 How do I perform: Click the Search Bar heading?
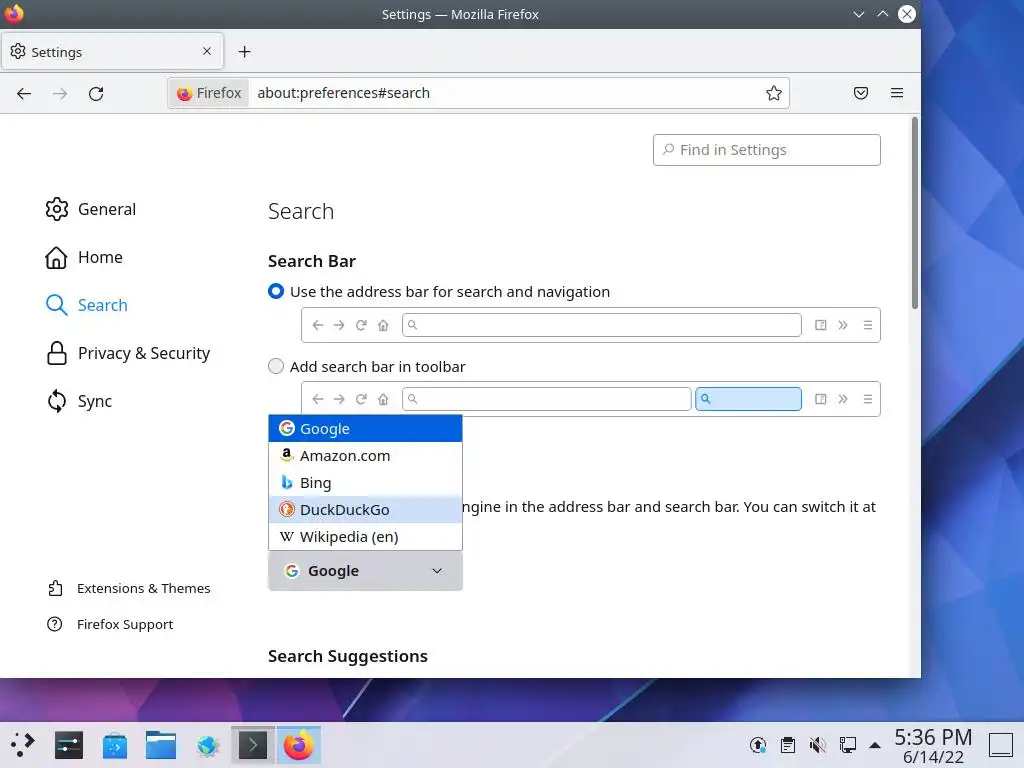point(312,261)
